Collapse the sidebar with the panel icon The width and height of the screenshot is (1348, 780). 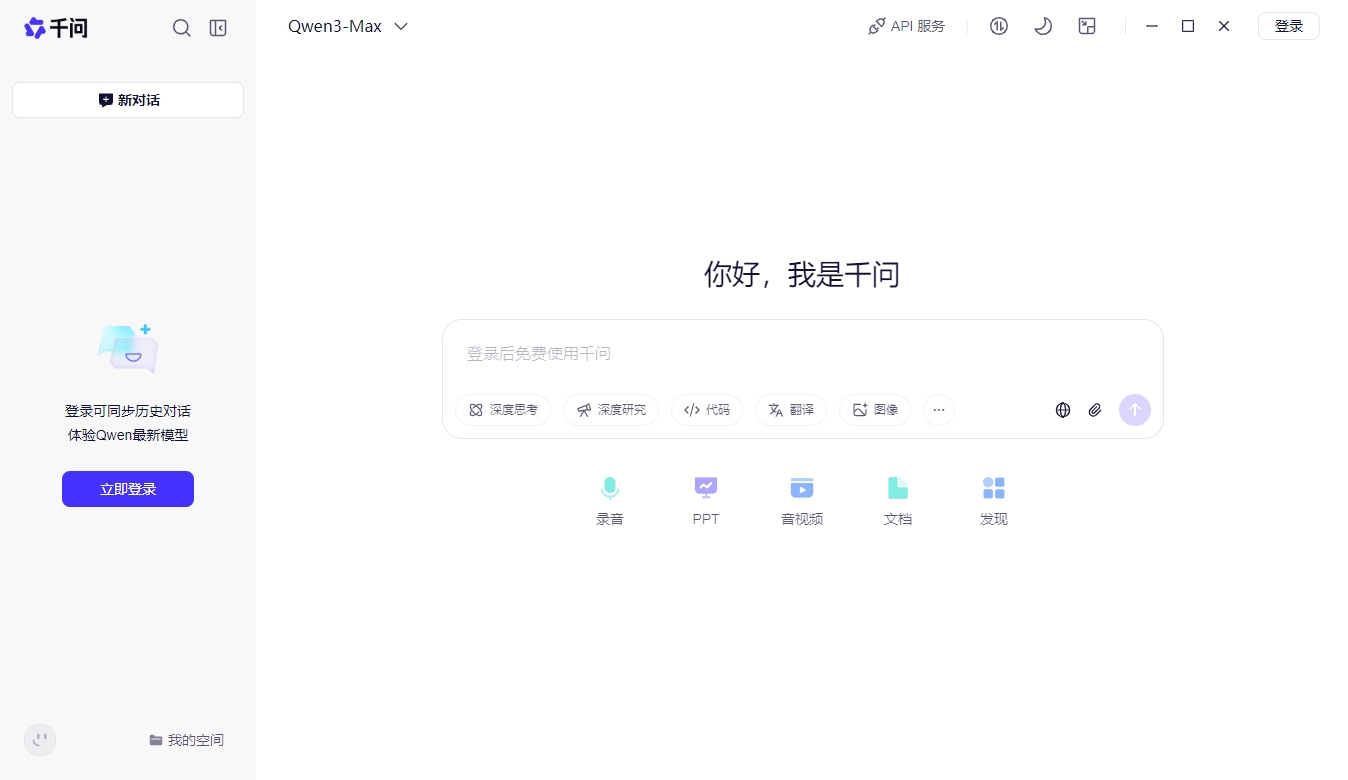point(217,28)
